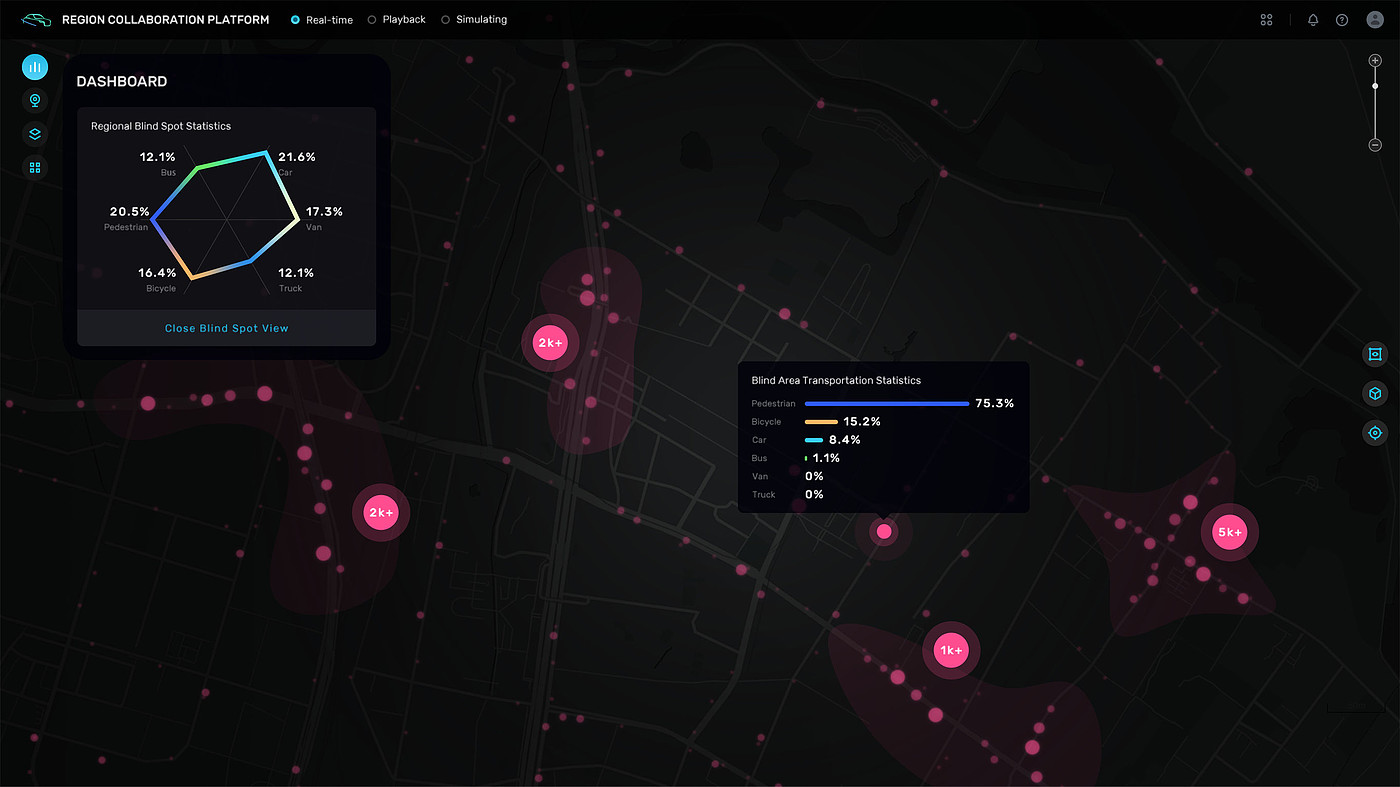1400x787 pixels.
Task: Open the user profile avatar
Action: [1375, 20]
